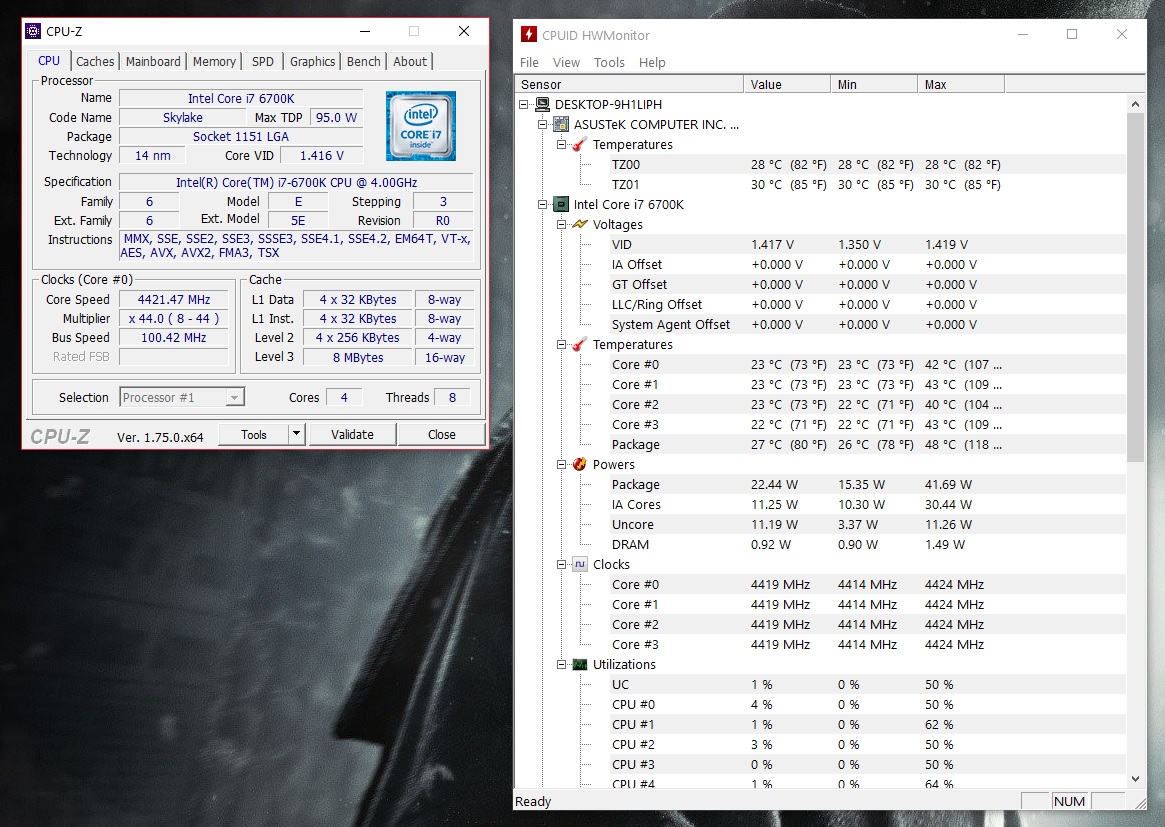Image resolution: width=1165 pixels, height=827 pixels.
Task: Open HWMonitor Help menu
Action: tap(652, 62)
